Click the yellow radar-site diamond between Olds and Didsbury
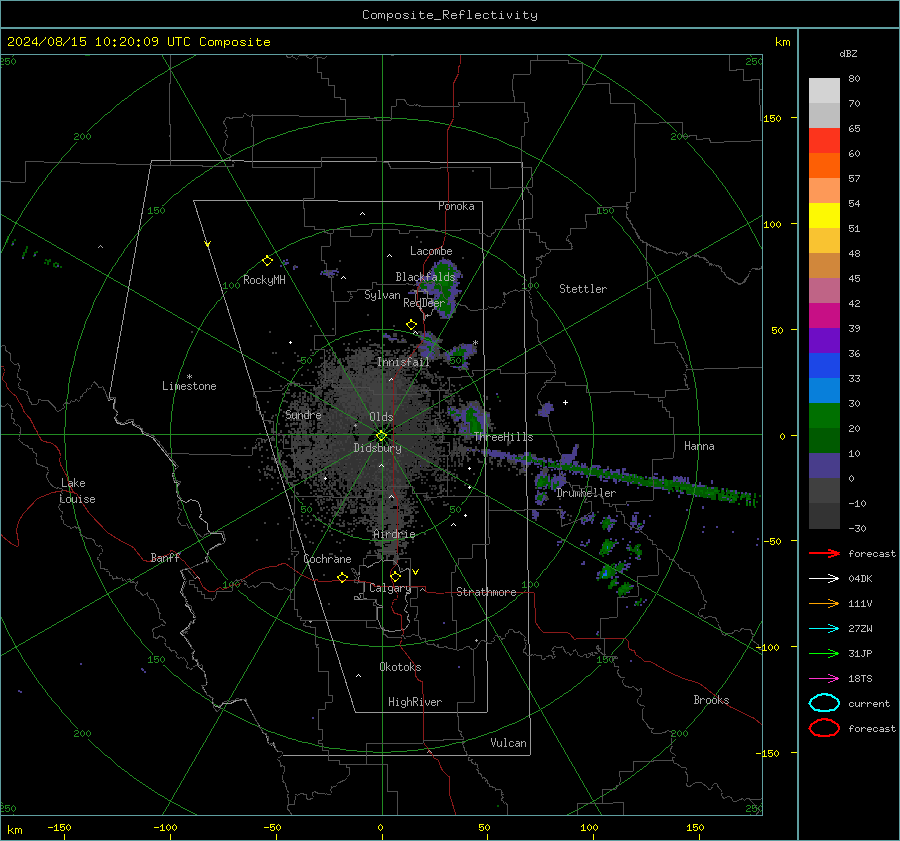The width and height of the screenshot is (900, 841). pyautogui.click(x=381, y=436)
